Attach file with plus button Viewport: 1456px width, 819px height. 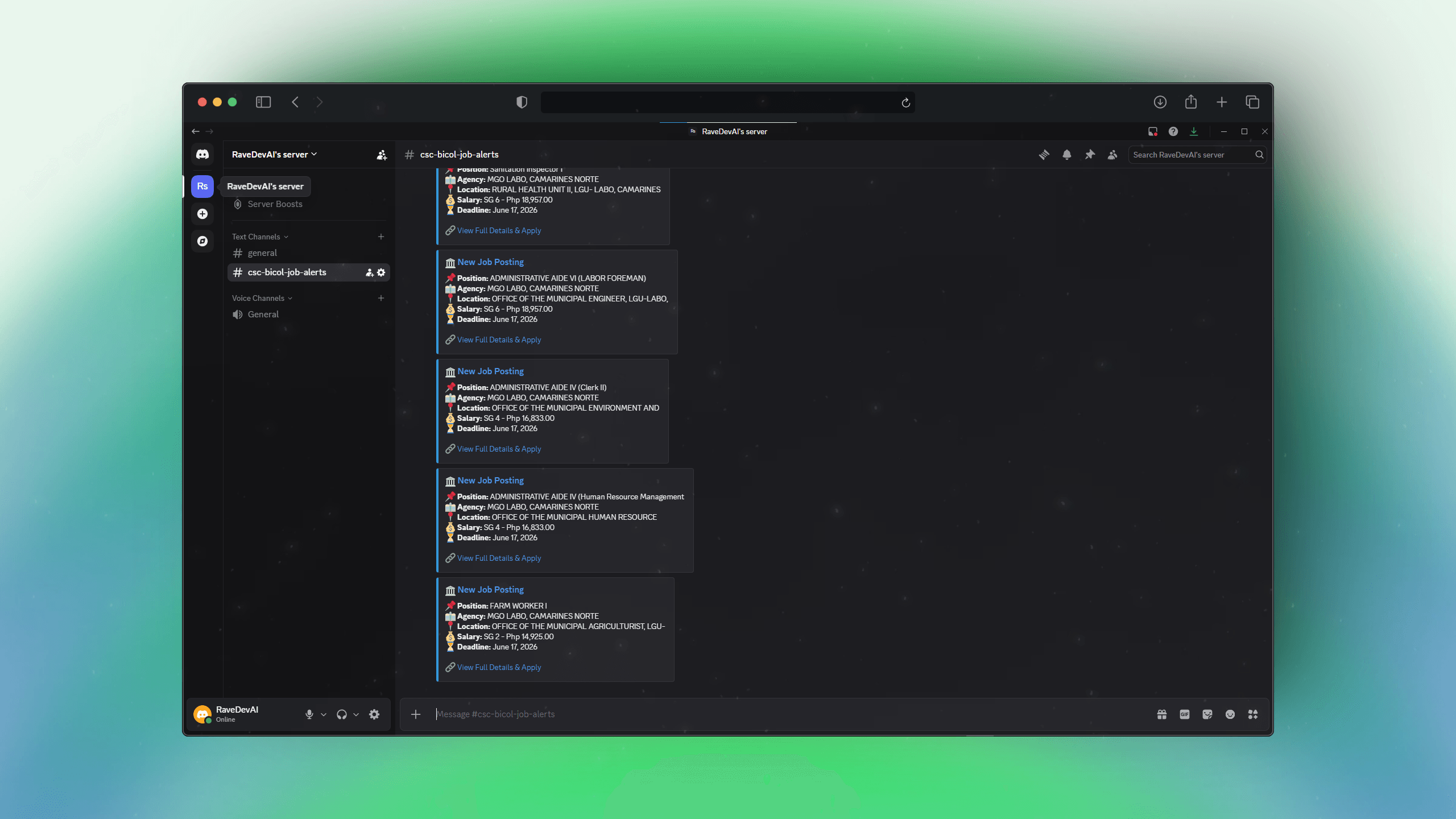(416, 714)
